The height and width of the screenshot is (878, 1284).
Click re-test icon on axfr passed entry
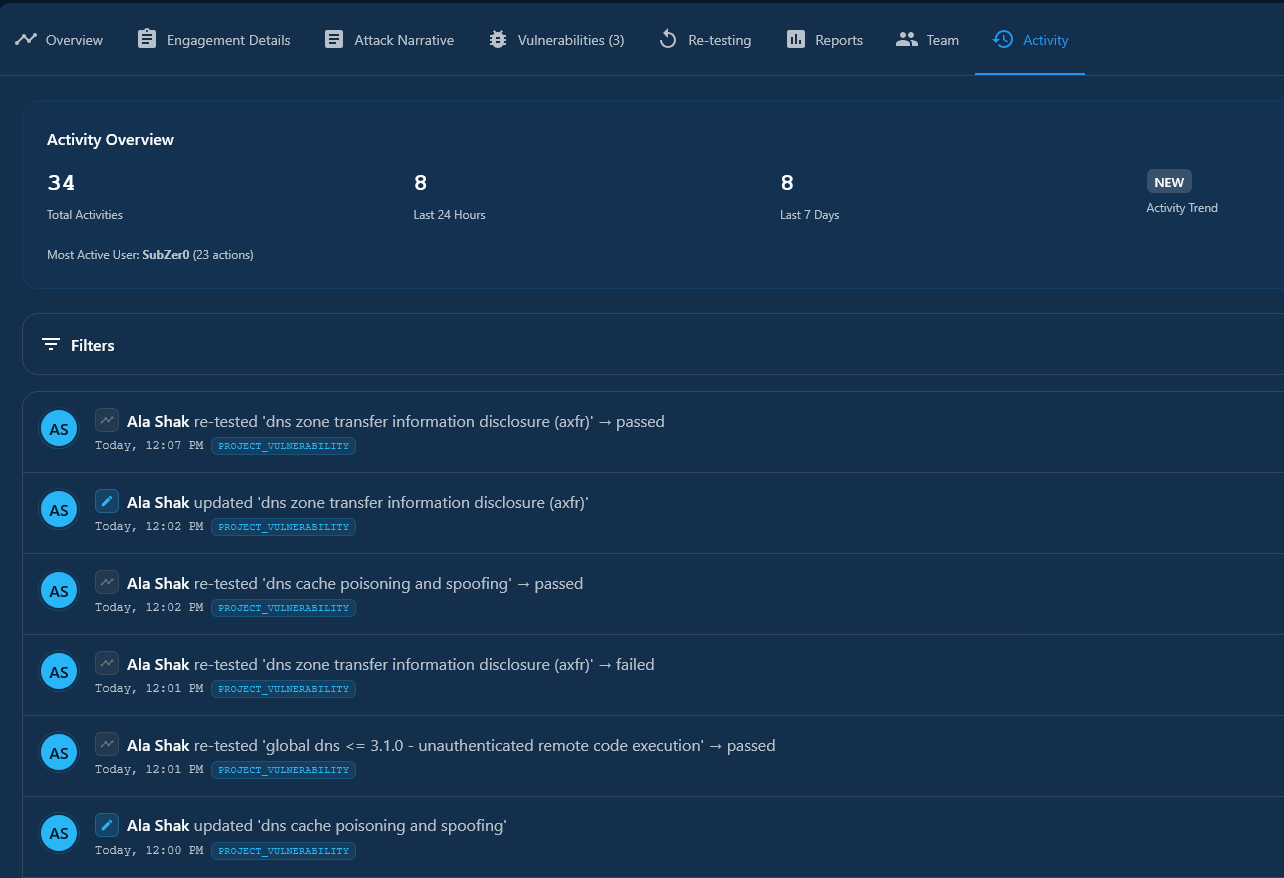(x=107, y=420)
